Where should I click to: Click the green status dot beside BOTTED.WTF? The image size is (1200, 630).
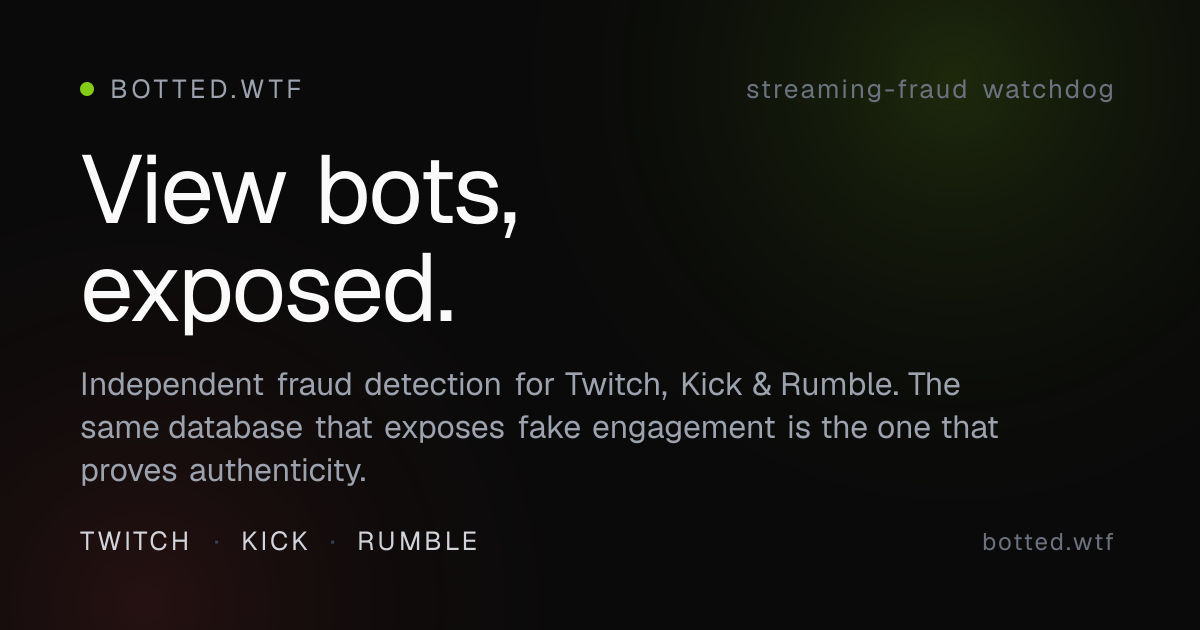tap(87, 89)
